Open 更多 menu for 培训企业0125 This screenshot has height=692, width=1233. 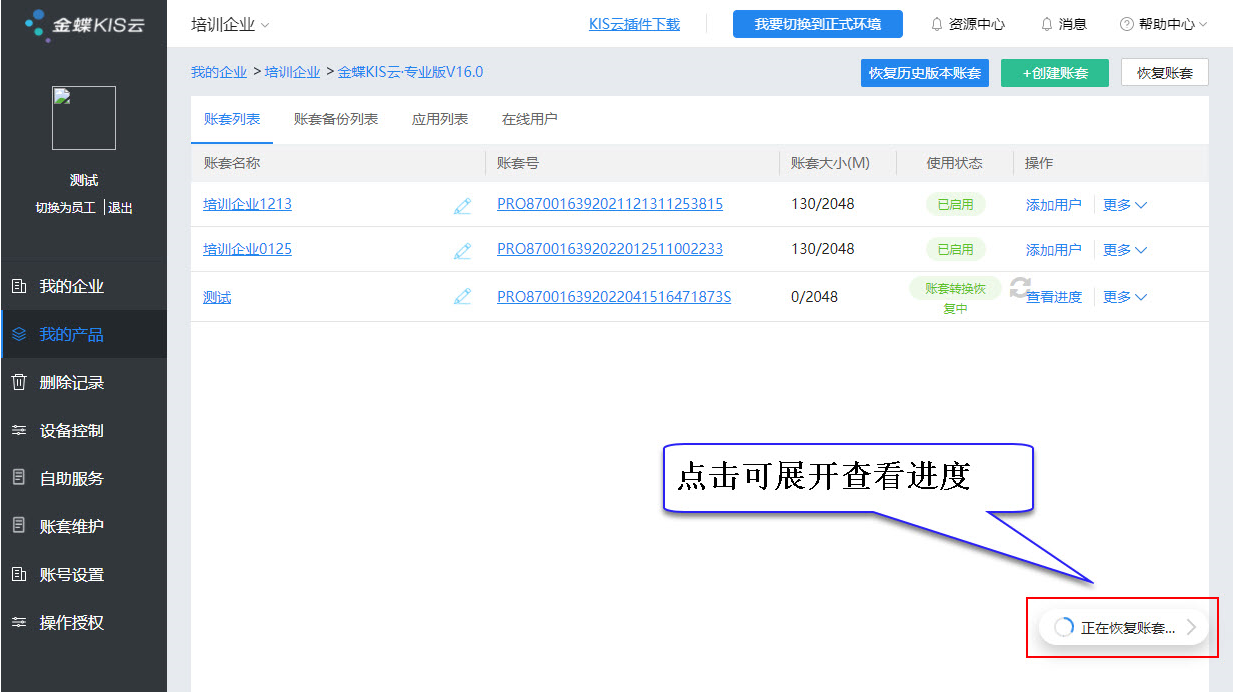click(x=1125, y=250)
